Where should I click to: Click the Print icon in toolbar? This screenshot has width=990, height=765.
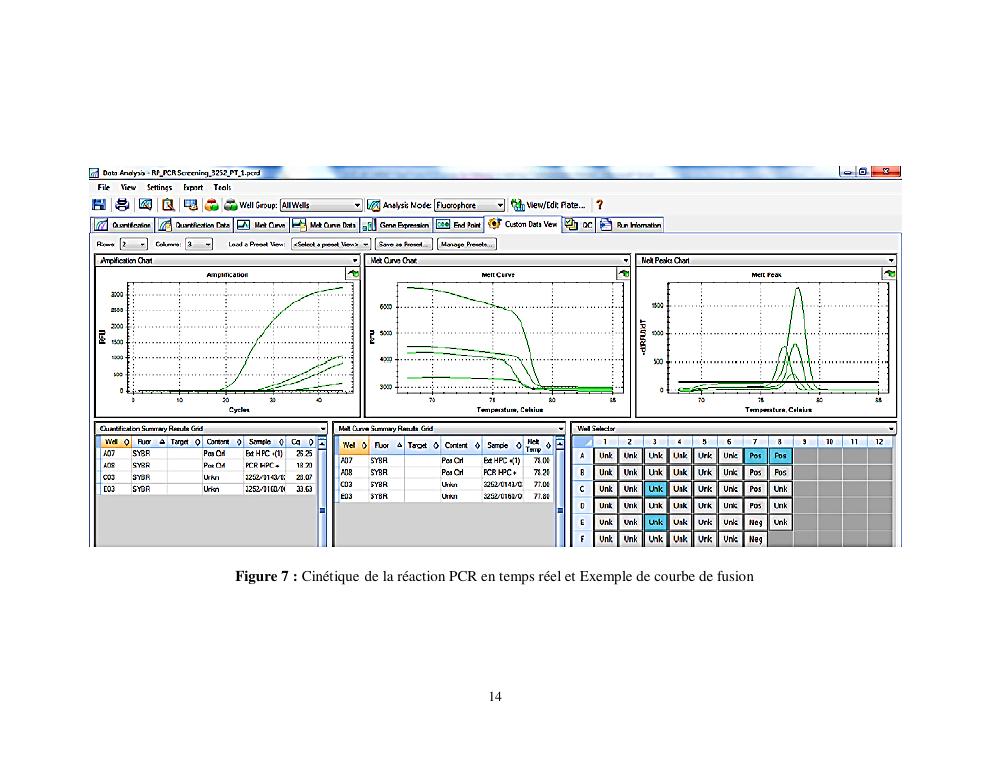(x=121, y=205)
